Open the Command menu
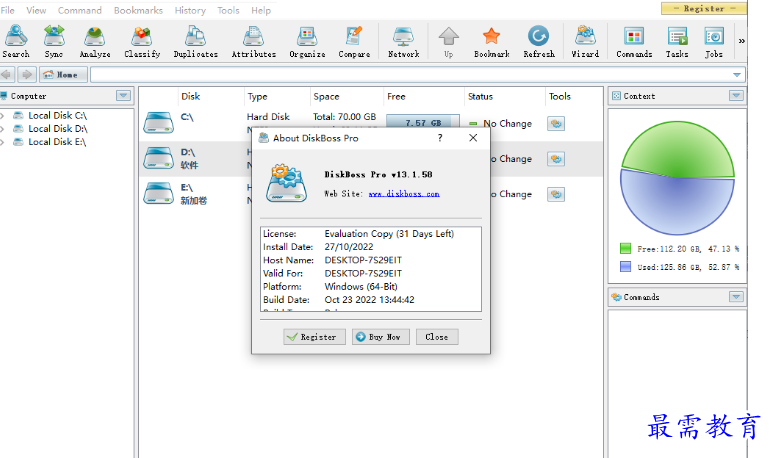 pos(80,10)
